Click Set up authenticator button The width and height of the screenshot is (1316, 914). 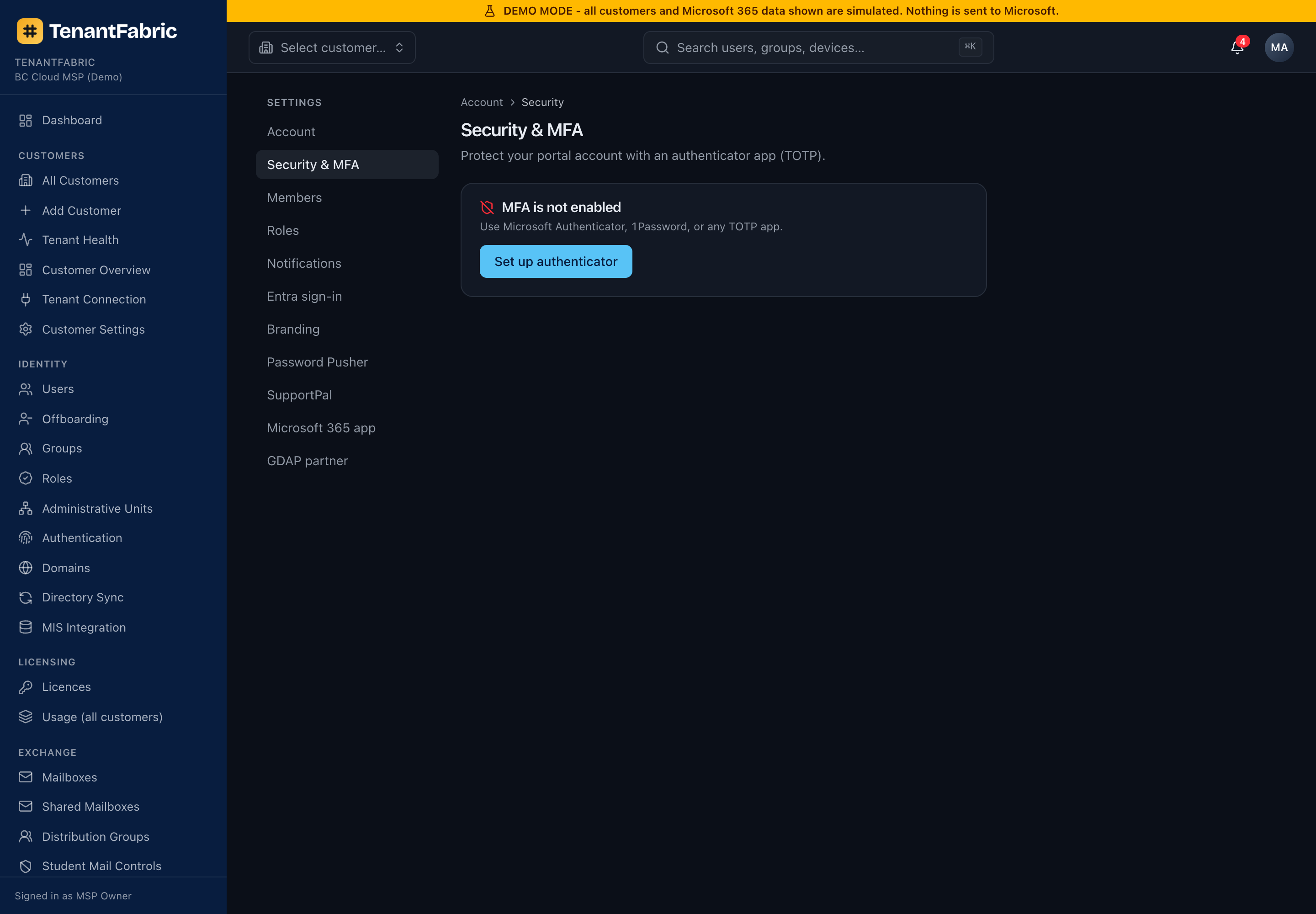pyautogui.click(x=556, y=262)
